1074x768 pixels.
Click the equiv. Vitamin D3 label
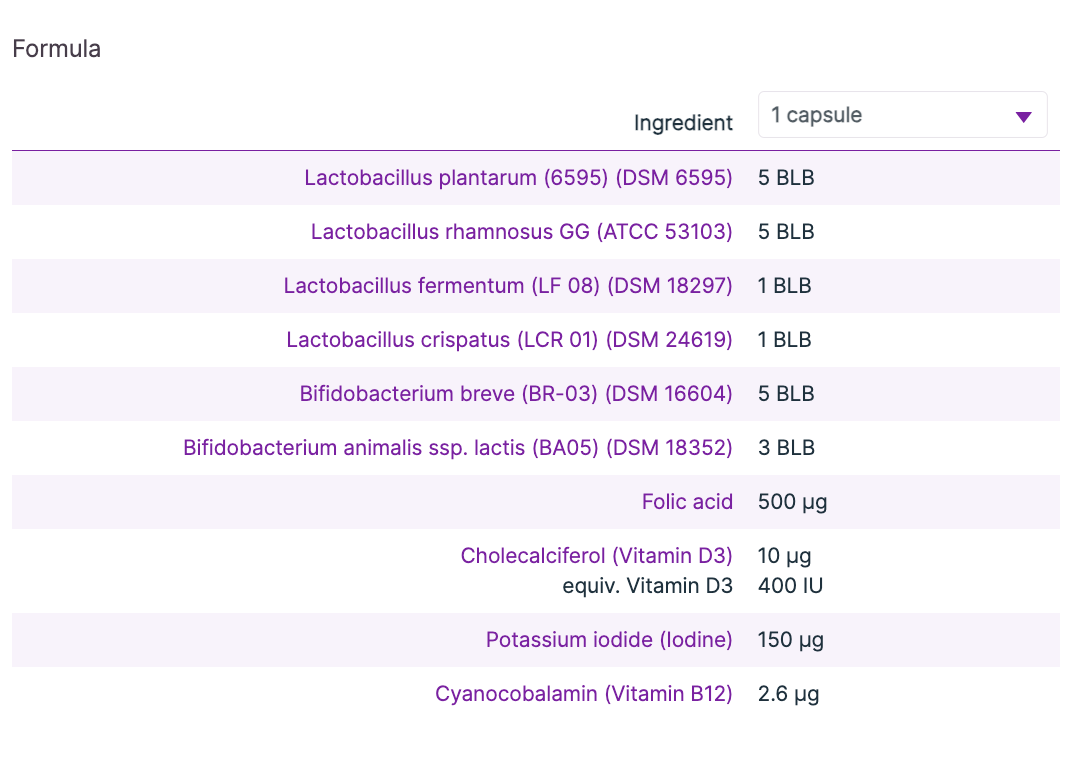tap(647, 586)
